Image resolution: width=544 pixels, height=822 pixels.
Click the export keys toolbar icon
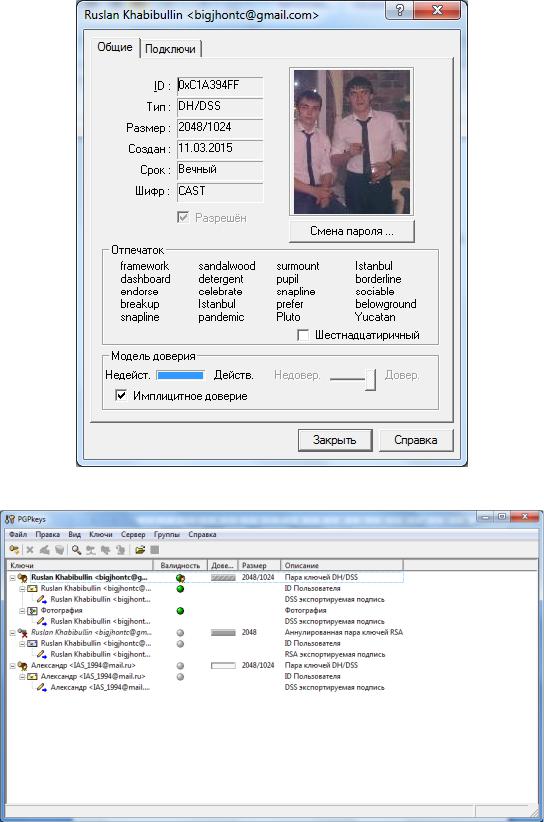(x=154, y=550)
